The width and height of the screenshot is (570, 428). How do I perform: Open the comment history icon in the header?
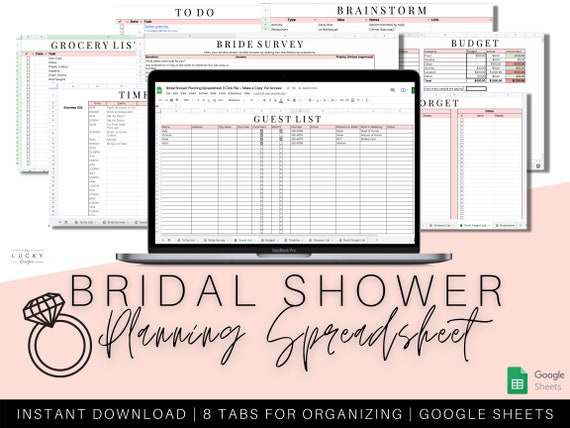pyautogui.click(x=392, y=90)
